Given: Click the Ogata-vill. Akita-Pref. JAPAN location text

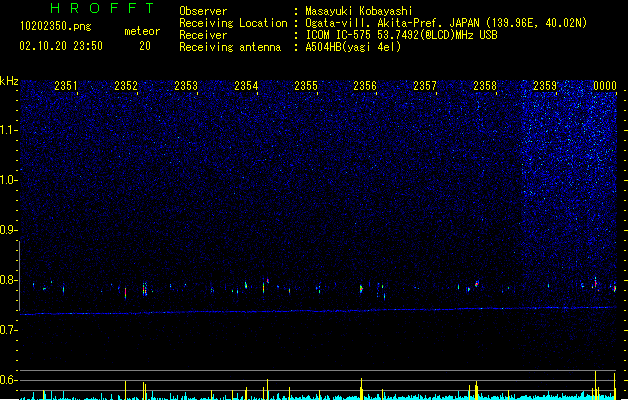Looking at the screenshot, I should (x=446, y=23).
